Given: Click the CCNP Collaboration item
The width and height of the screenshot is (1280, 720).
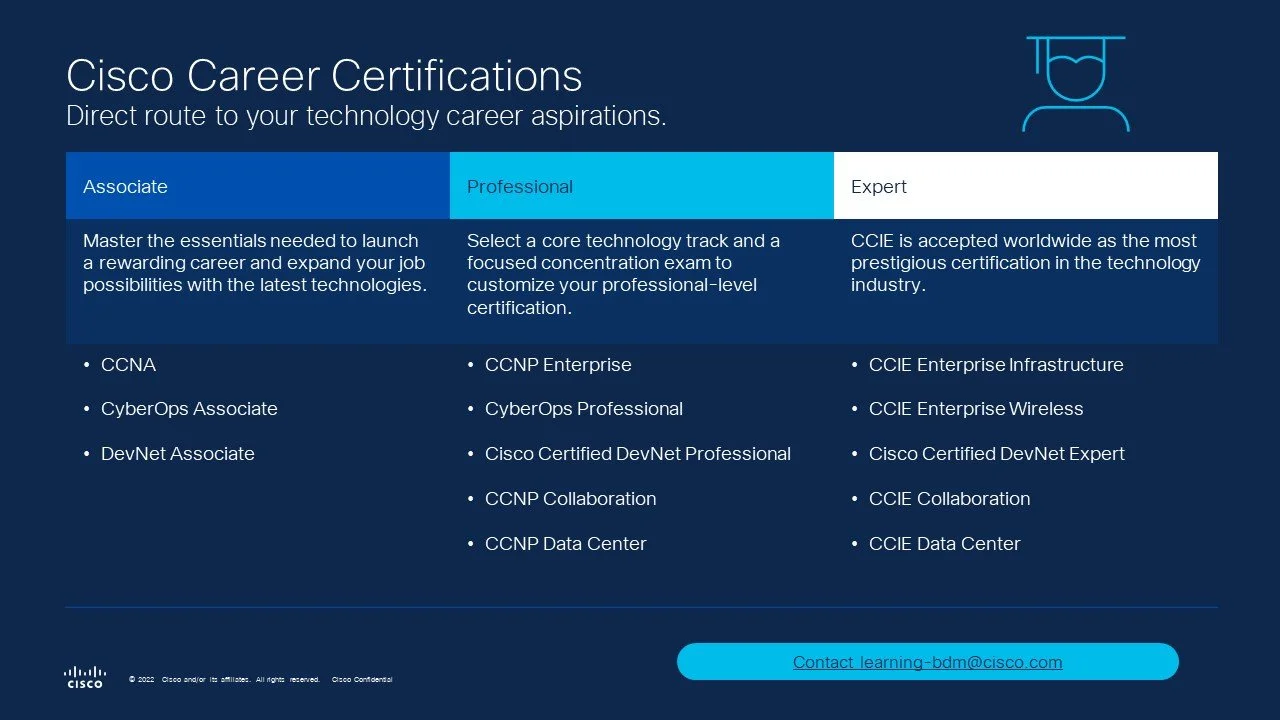Looking at the screenshot, I should [x=571, y=499].
